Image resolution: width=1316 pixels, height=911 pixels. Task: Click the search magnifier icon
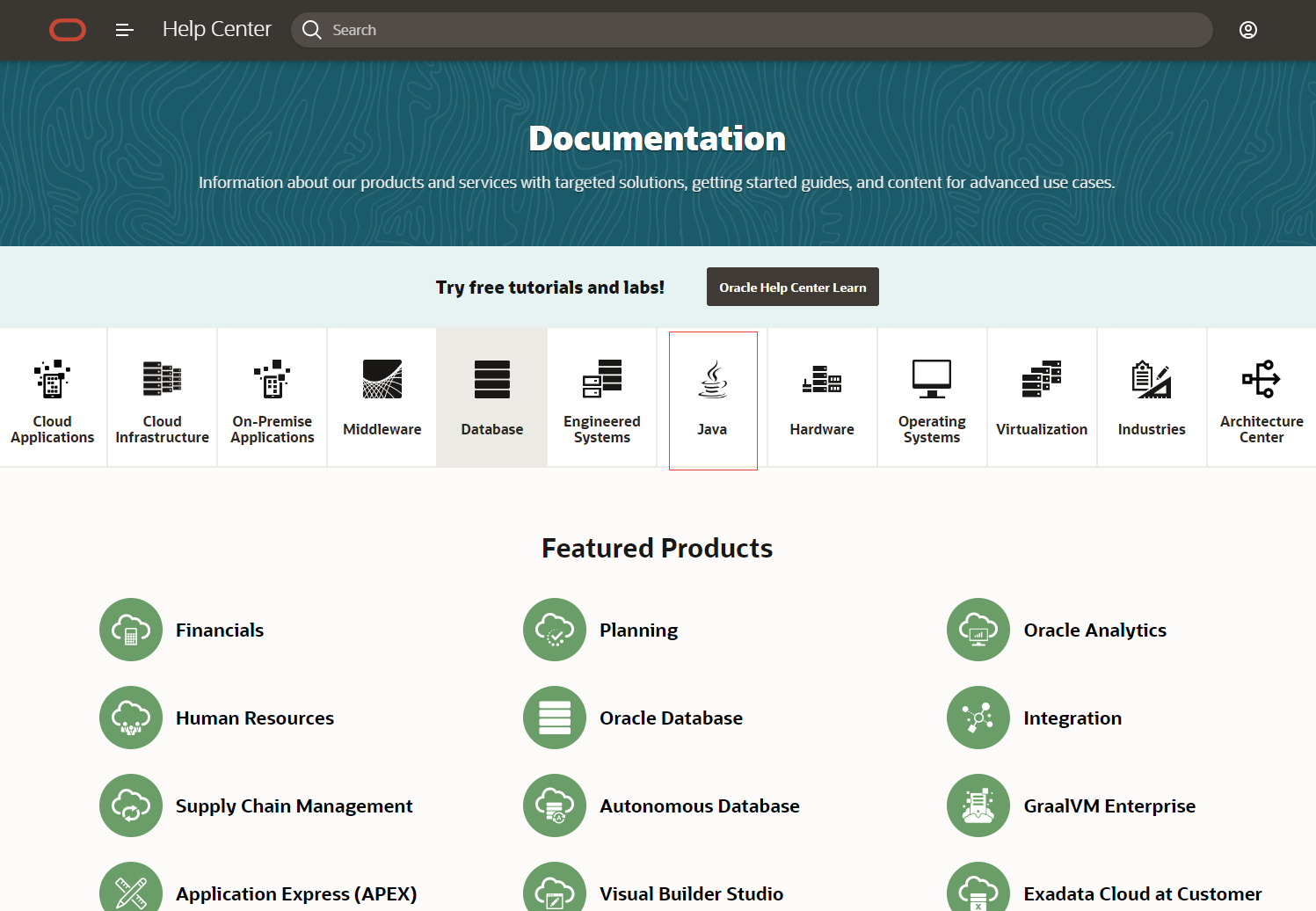(312, 30)
